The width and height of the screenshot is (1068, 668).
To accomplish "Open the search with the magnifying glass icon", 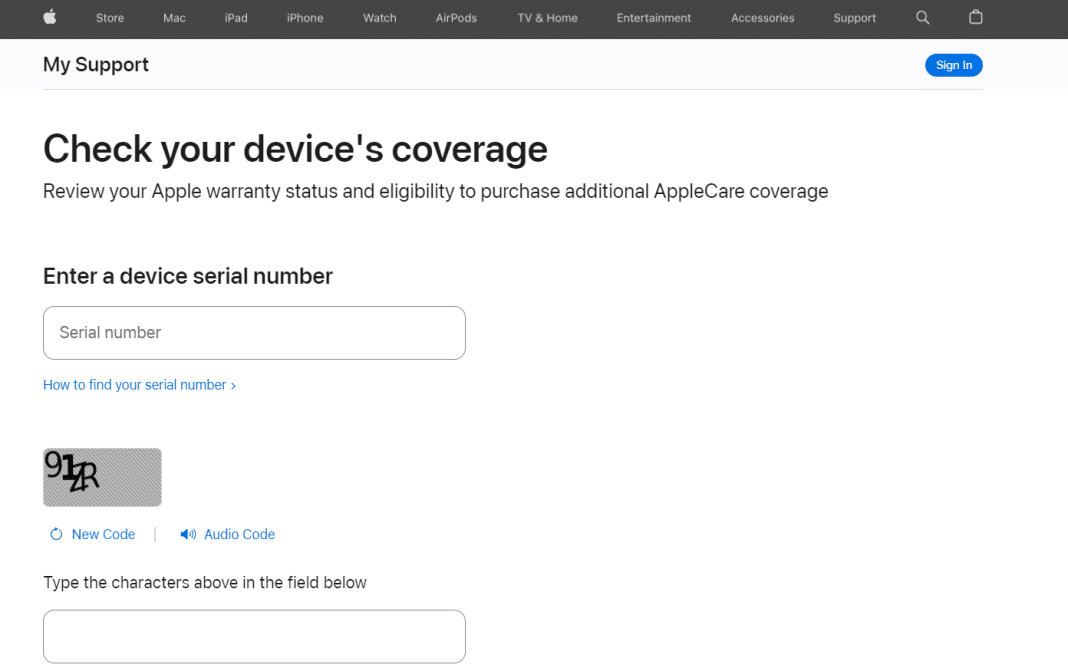I will click(x=922, y=18).
